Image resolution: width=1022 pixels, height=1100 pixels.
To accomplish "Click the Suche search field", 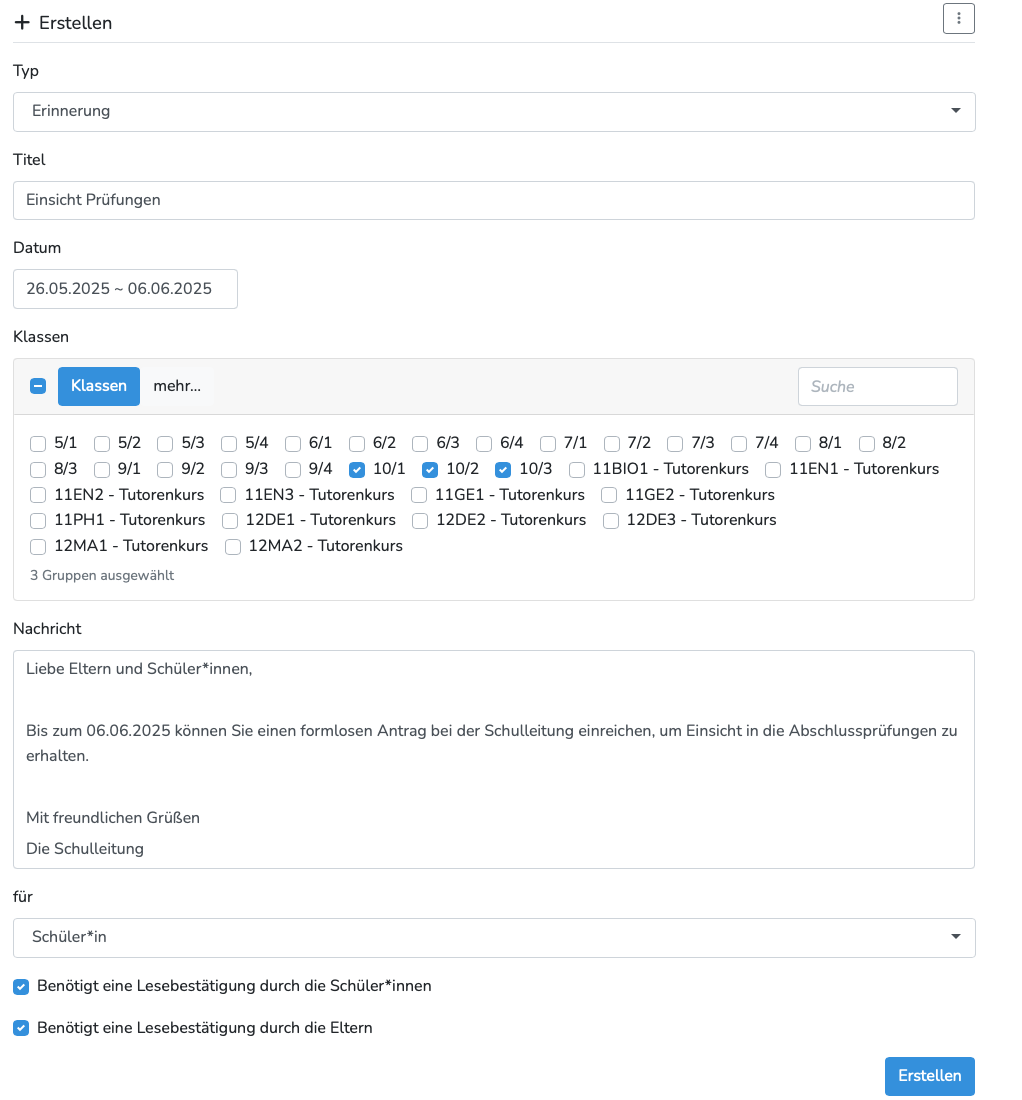I will 877,386.
